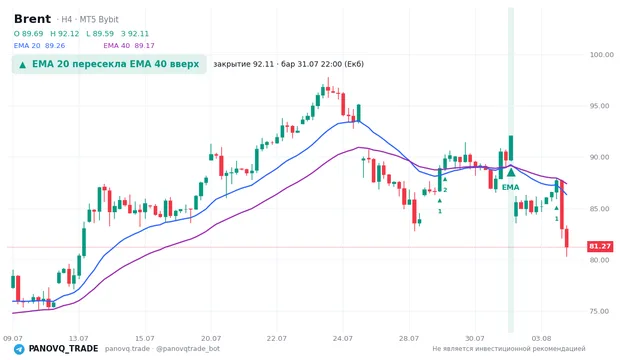Click the 09.07 date axis label

pyautogui.click(x=13, y=338)
